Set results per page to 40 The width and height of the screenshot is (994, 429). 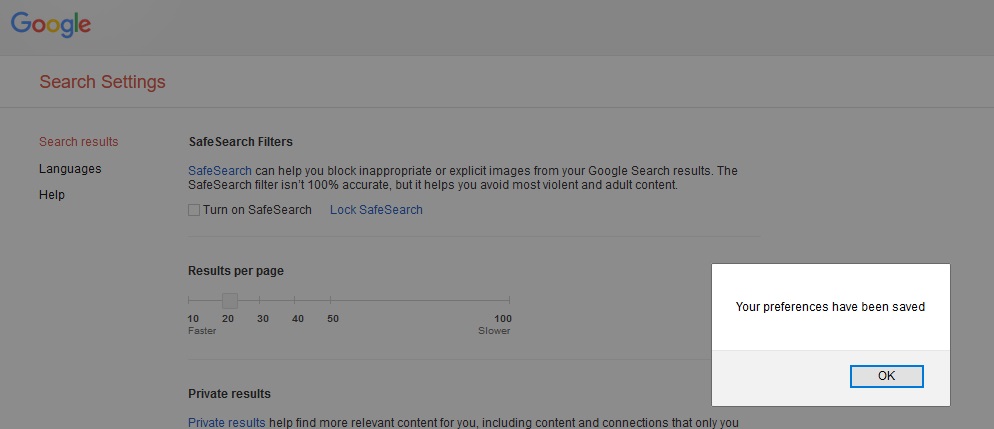tap(298, 319)
